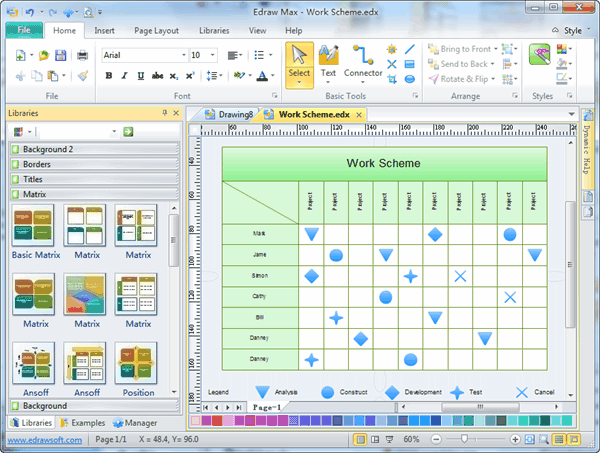
Task: Click the zoom slider handle
Action: [x=464, y=439]
